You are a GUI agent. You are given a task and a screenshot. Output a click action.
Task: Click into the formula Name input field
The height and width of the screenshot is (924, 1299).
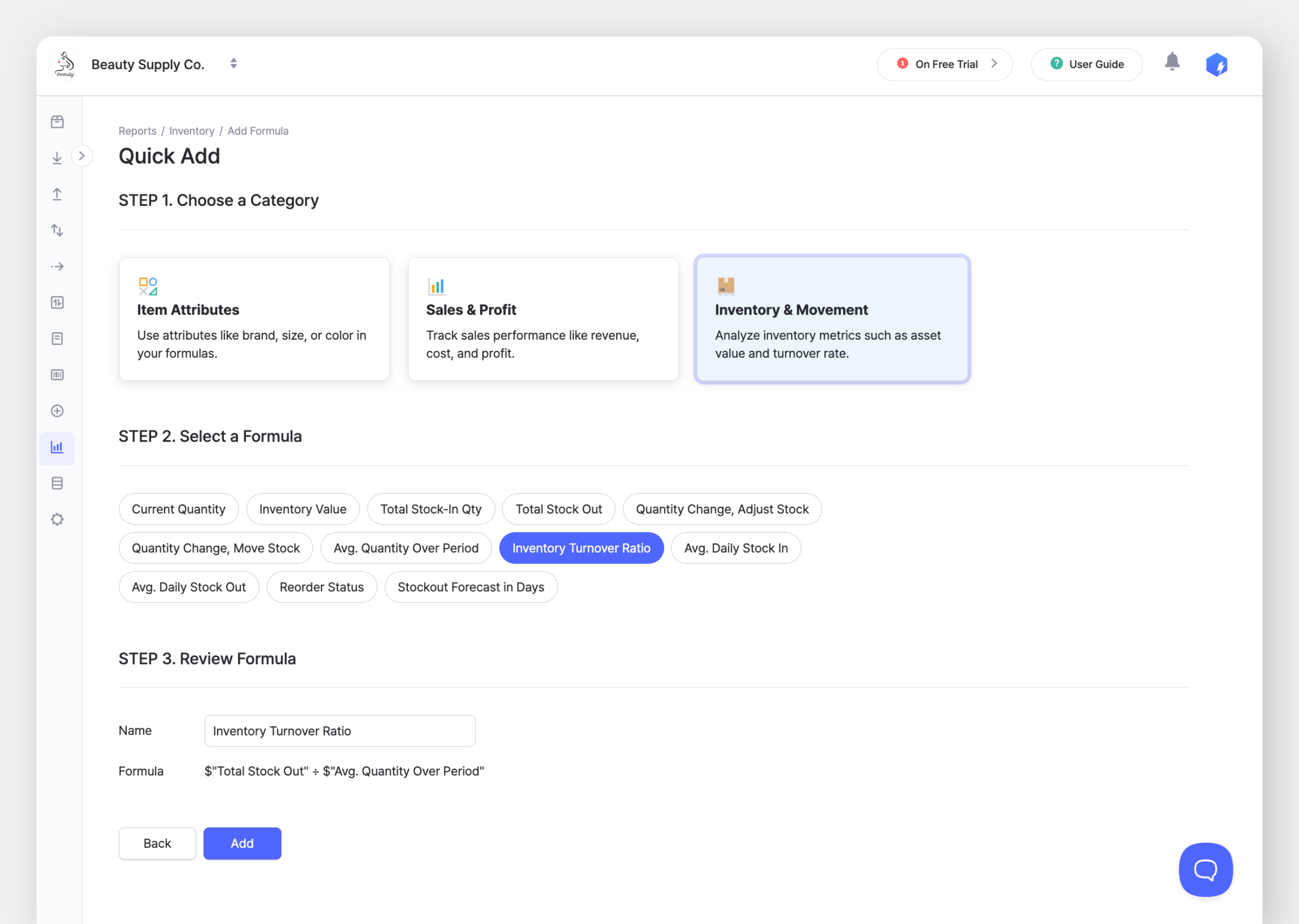click(340, 731)
